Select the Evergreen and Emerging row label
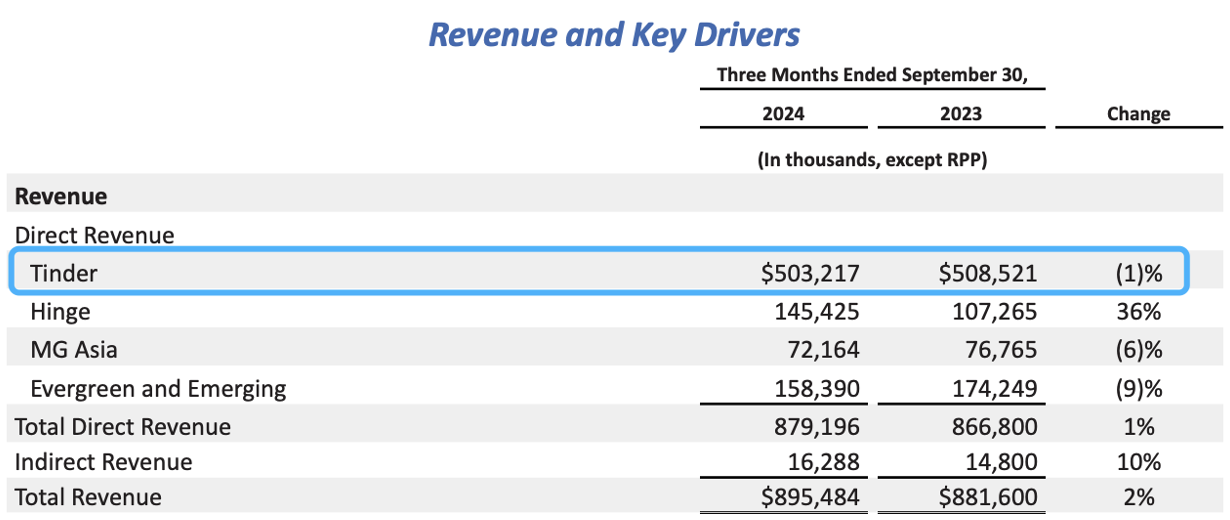The image size is (1230, 520). (158, 389)
